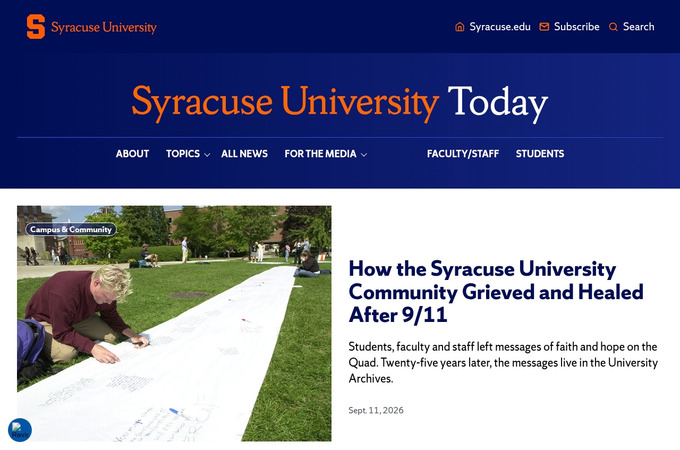
Task: Click the article summary about messages on the Quad
Action: 503,362
